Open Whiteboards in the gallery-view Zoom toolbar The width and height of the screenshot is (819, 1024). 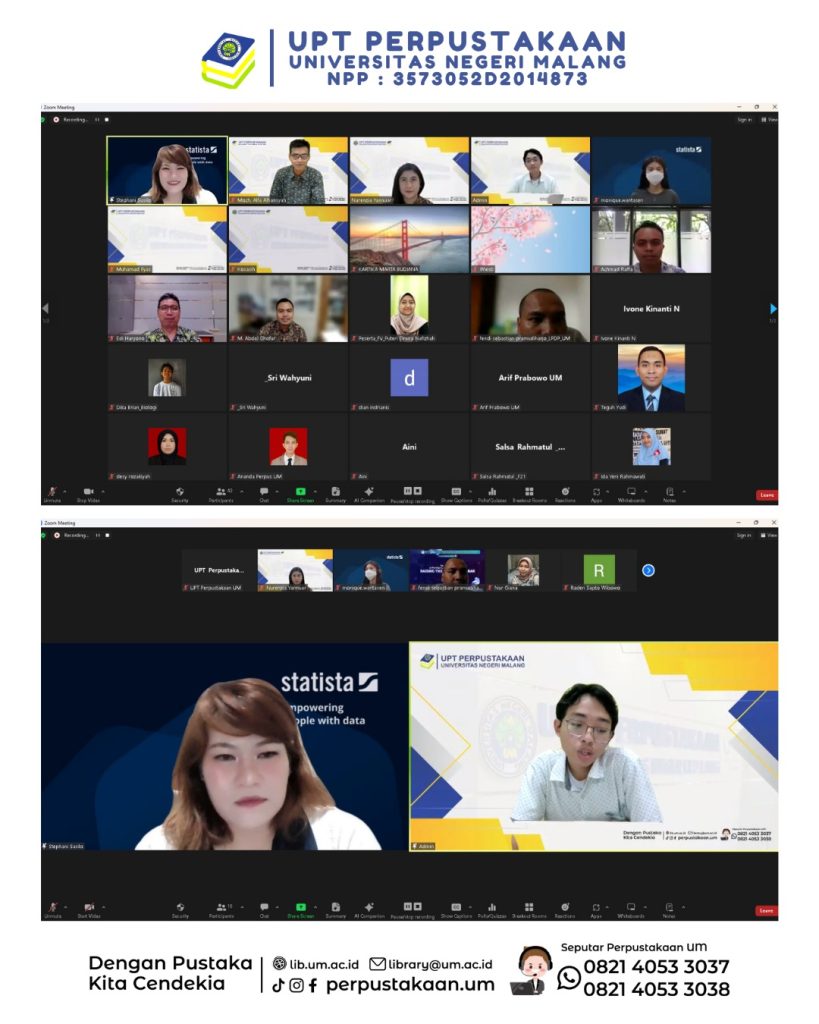click(631, 494)
